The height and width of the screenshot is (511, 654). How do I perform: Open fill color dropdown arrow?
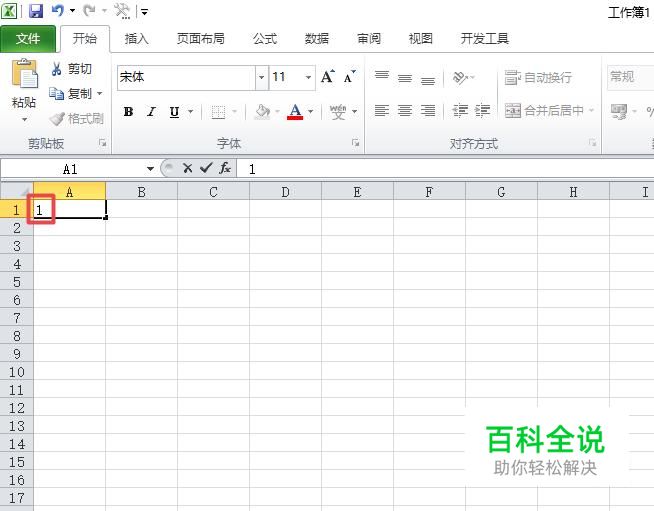click(277, 112)
